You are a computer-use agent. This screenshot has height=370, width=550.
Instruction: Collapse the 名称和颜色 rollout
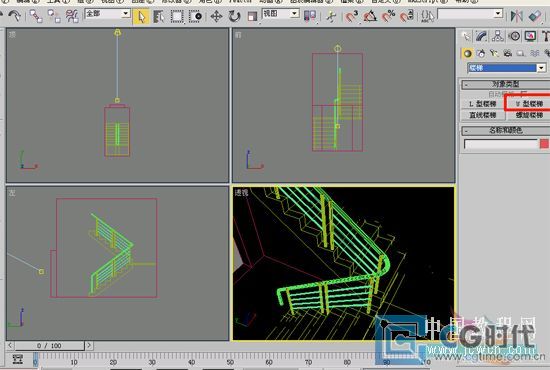[x=505, y=130]
